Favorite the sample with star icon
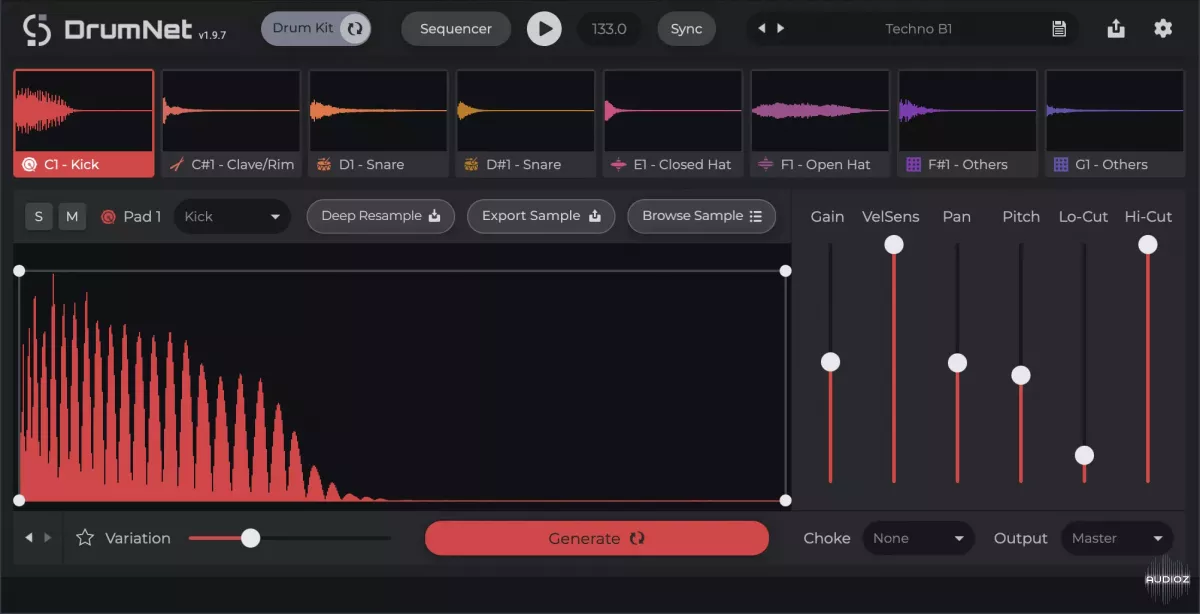This screenshot has height=614, width=1200. click(x=85, y=538)
